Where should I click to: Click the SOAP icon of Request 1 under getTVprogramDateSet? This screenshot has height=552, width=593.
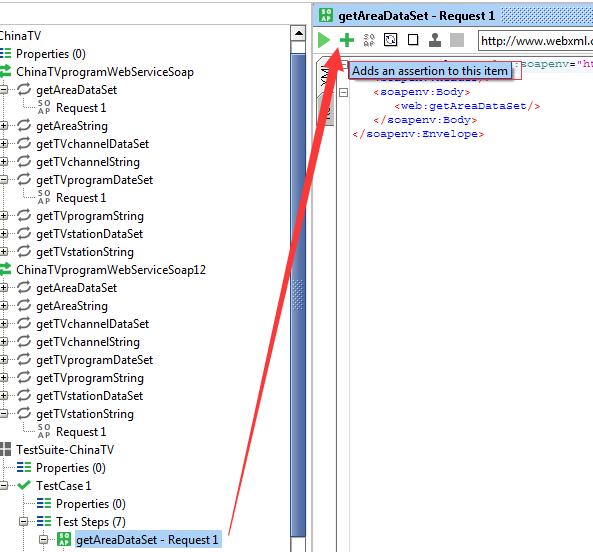click(x=44, y=197)
